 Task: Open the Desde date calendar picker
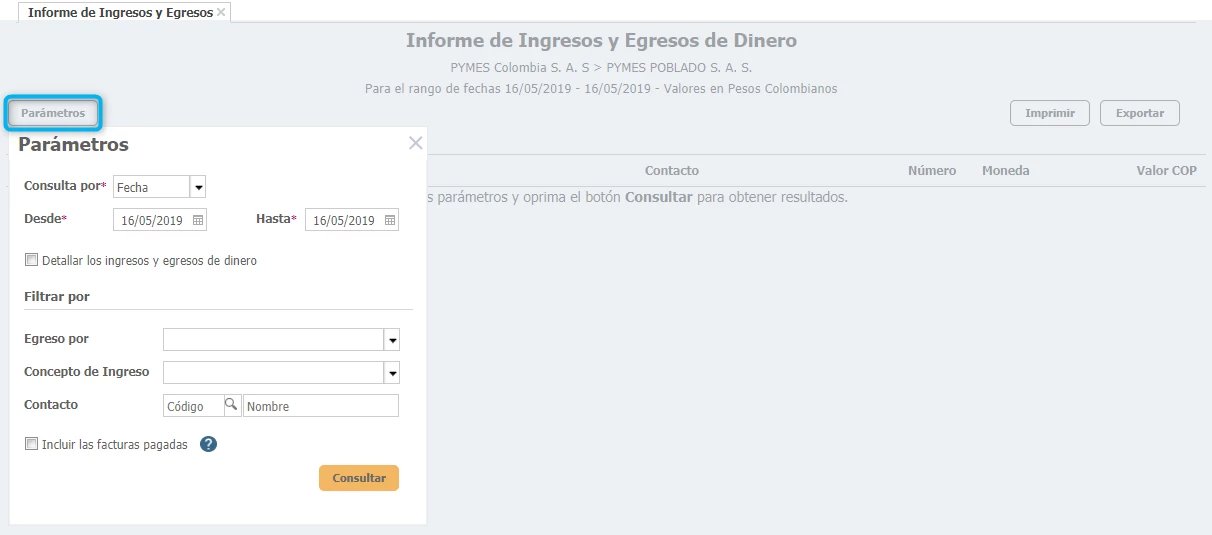pos(198,220)
